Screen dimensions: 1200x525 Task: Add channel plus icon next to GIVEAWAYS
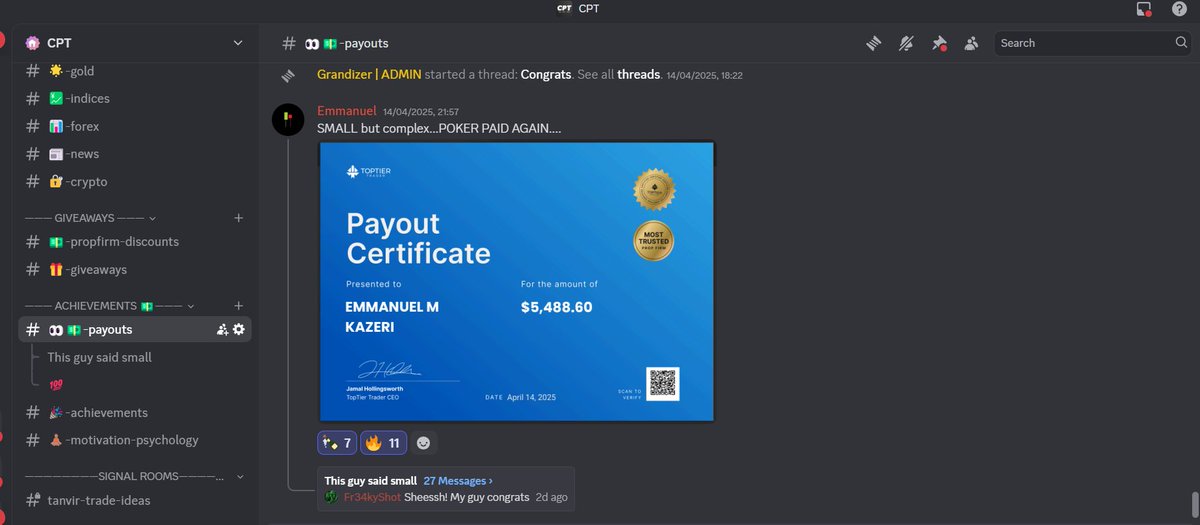click(x=238, y=217)
